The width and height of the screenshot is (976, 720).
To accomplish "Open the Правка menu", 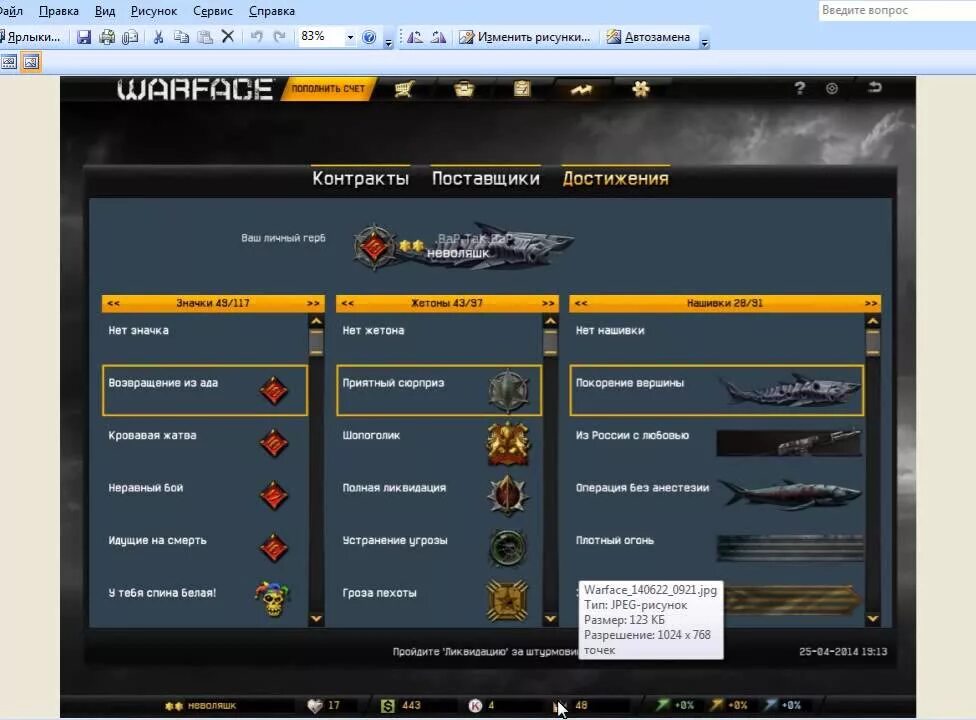I will 59,11.
